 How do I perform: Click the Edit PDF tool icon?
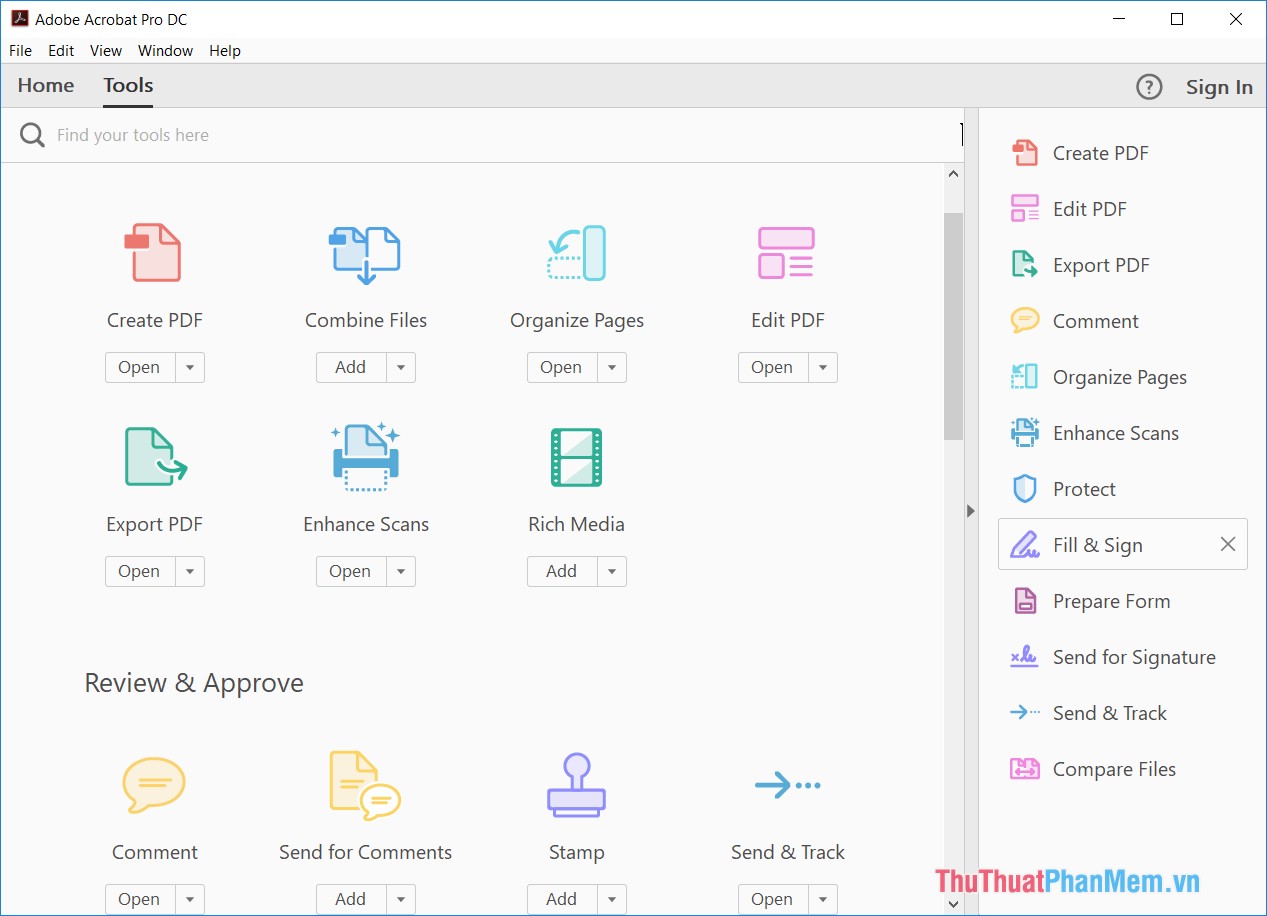pos(787,252)
